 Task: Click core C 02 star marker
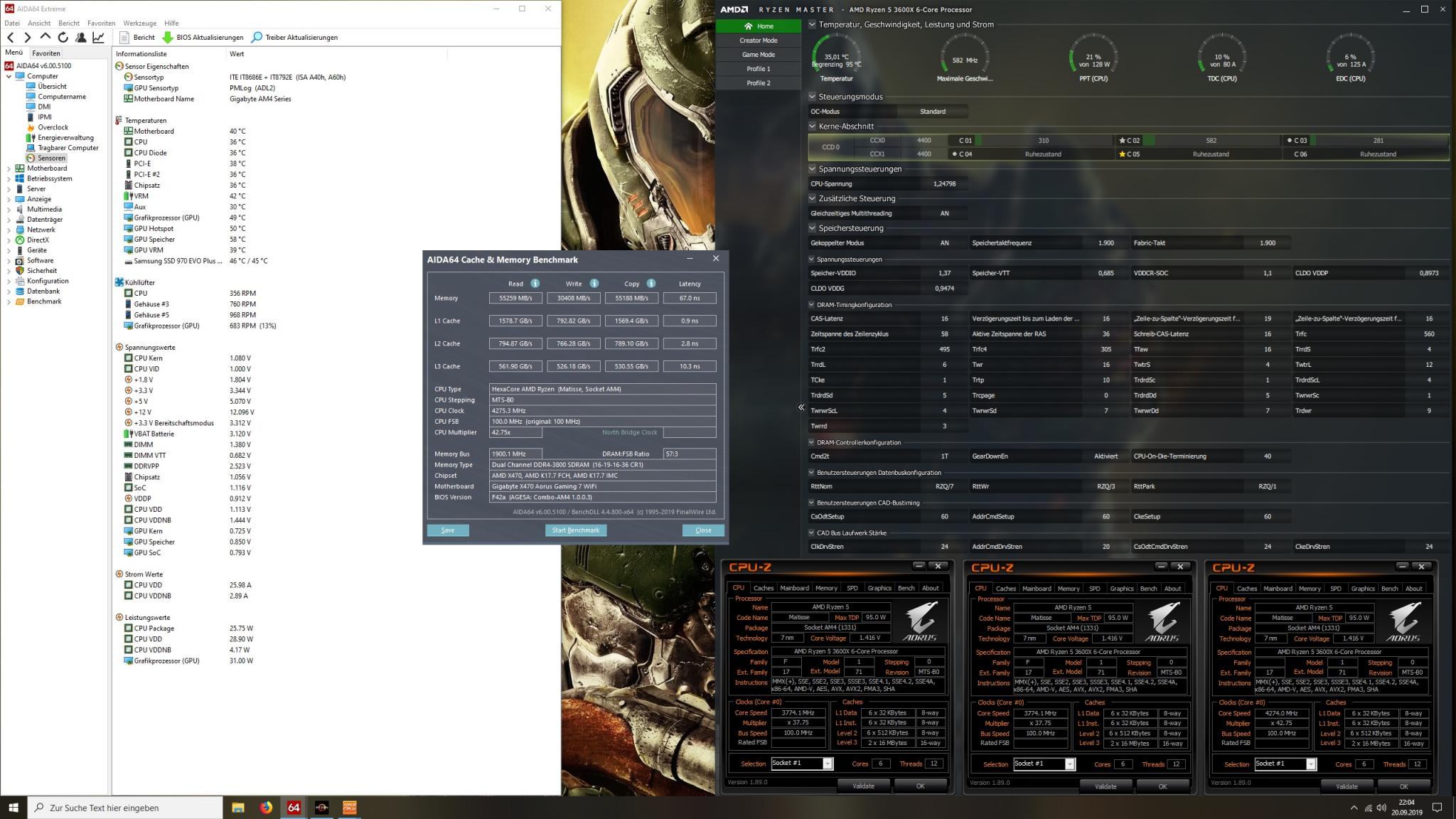pos(1122,141)
